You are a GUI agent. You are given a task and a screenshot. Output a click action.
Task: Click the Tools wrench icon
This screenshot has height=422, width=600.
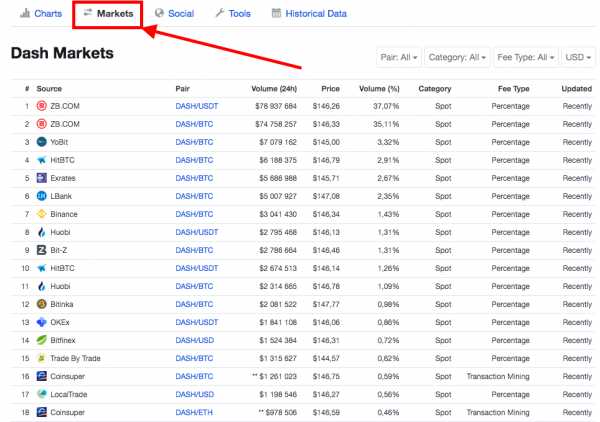tap(220, 13)
